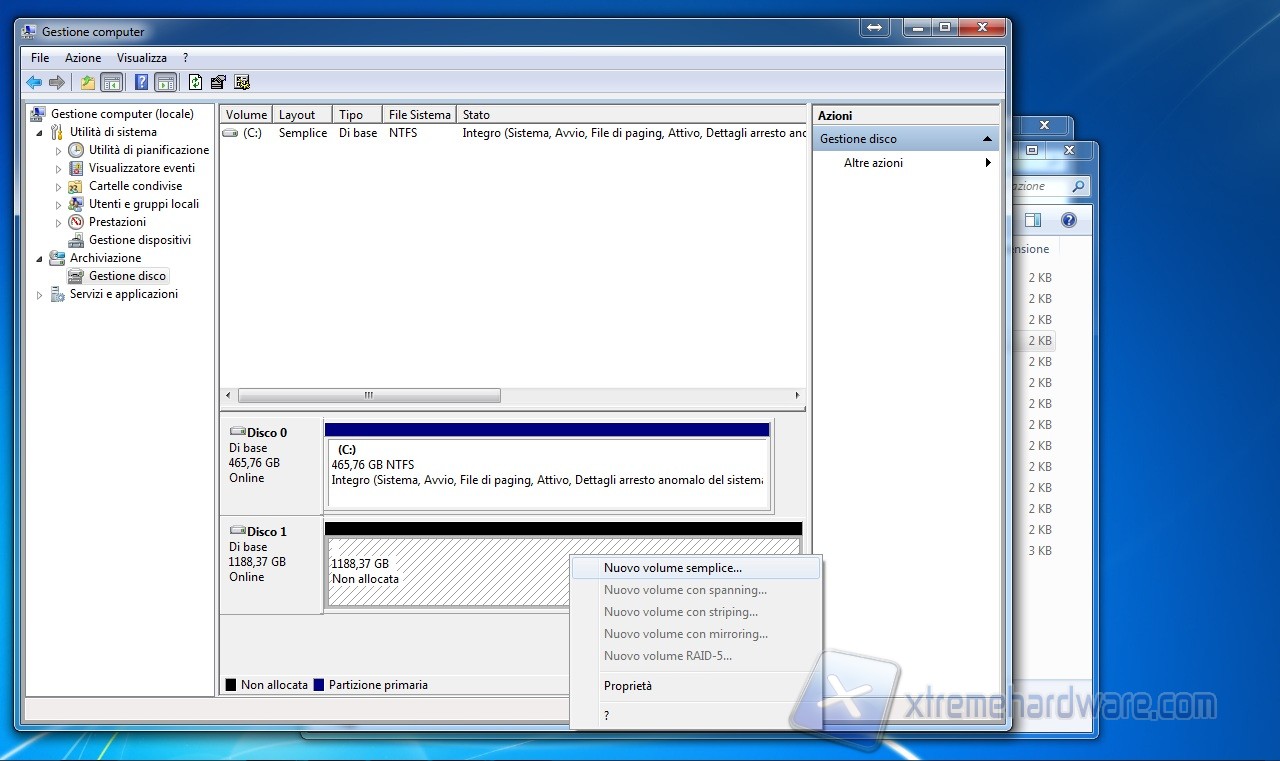Toggle the show/hide action pane icon
Screen dimensions: 1280x761
165,83
